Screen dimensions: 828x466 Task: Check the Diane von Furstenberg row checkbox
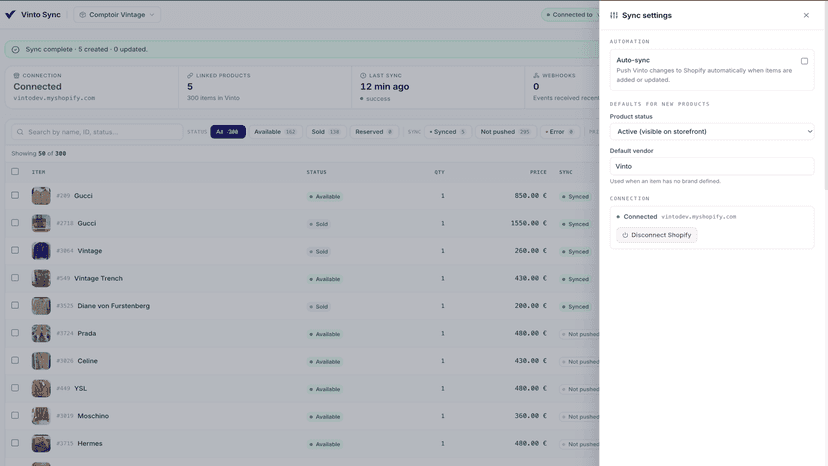[15, 305]
